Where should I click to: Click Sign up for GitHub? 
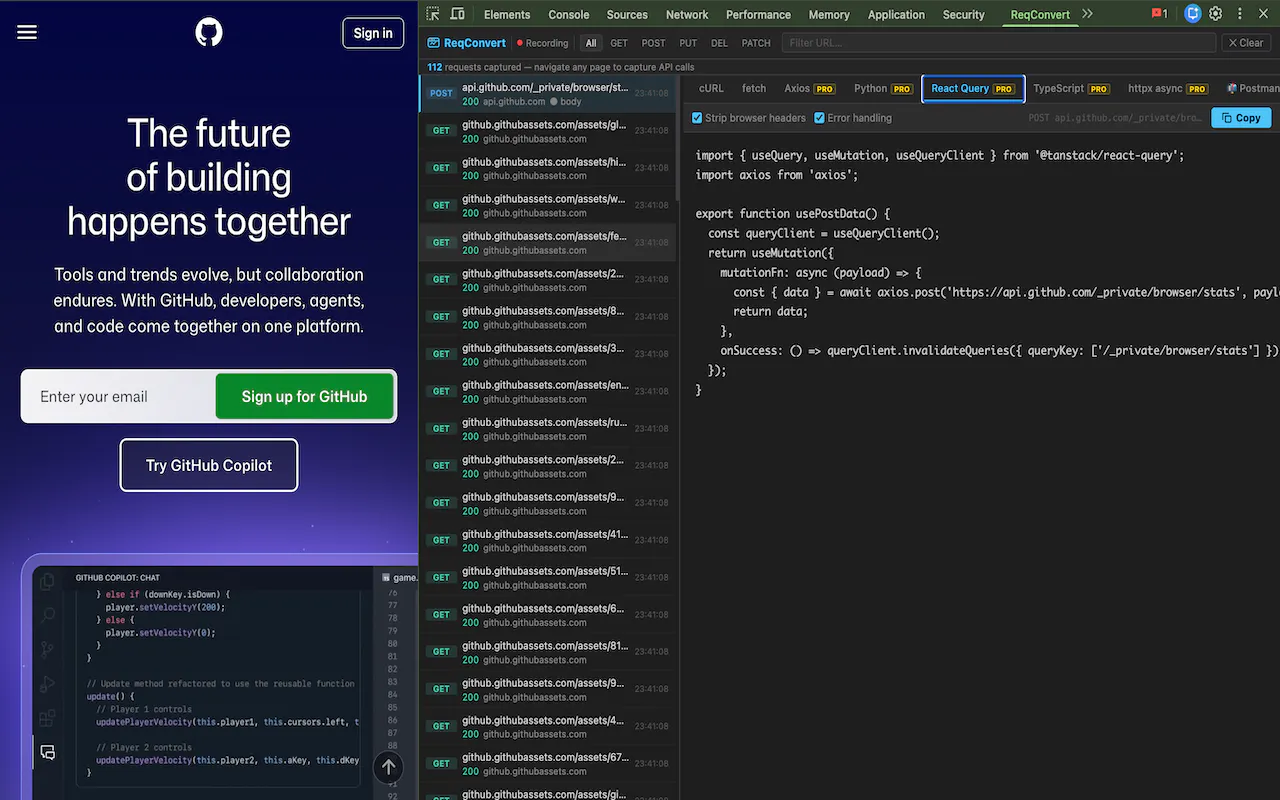(x=304, y=396)
